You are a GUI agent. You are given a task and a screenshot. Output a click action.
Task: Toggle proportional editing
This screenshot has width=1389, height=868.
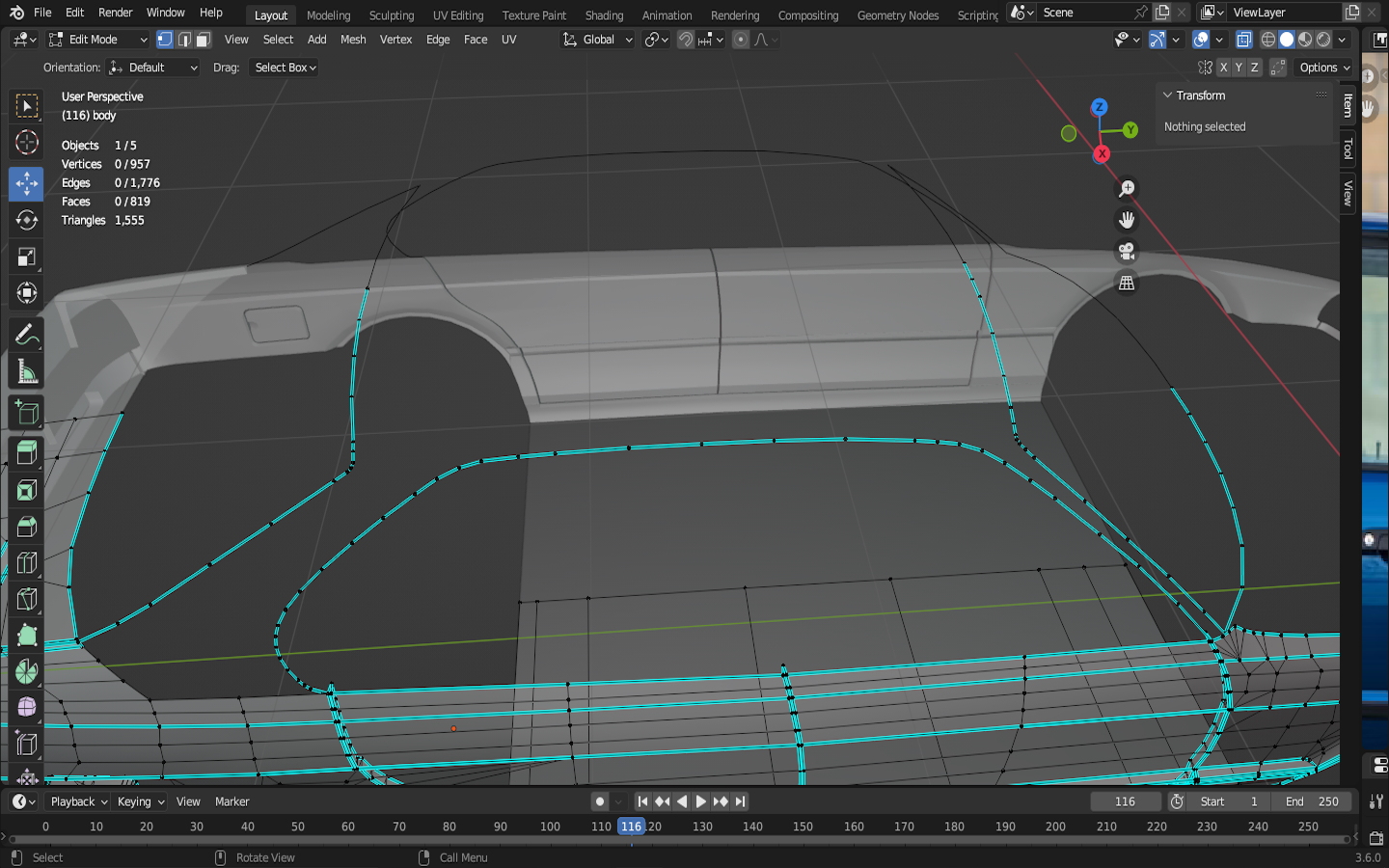tap(741, 40)
